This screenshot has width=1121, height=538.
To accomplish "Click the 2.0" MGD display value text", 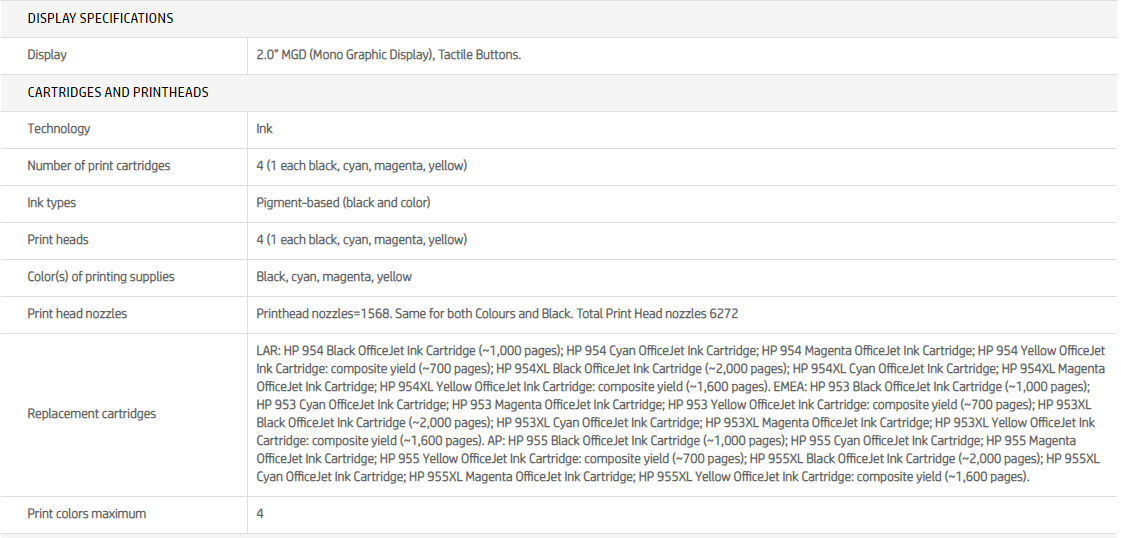I will coord(388,55).
